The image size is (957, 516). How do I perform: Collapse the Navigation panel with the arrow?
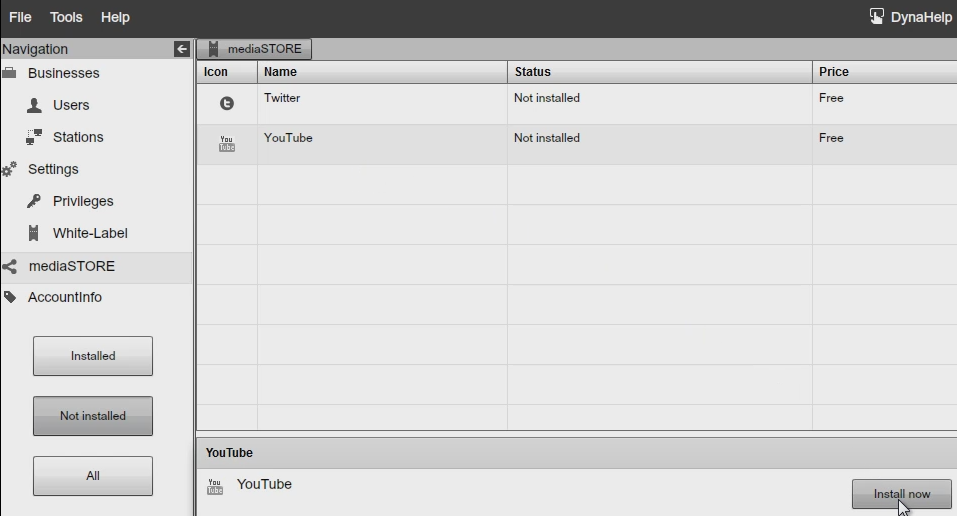tap(182, 49)
